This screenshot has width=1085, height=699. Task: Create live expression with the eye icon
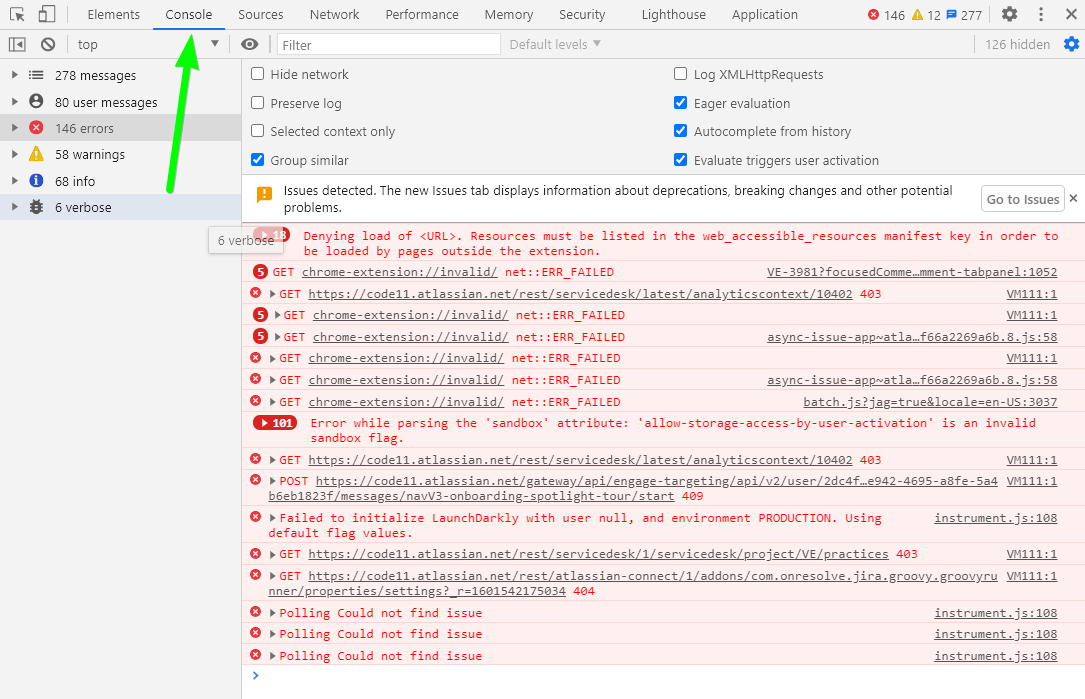249,44
